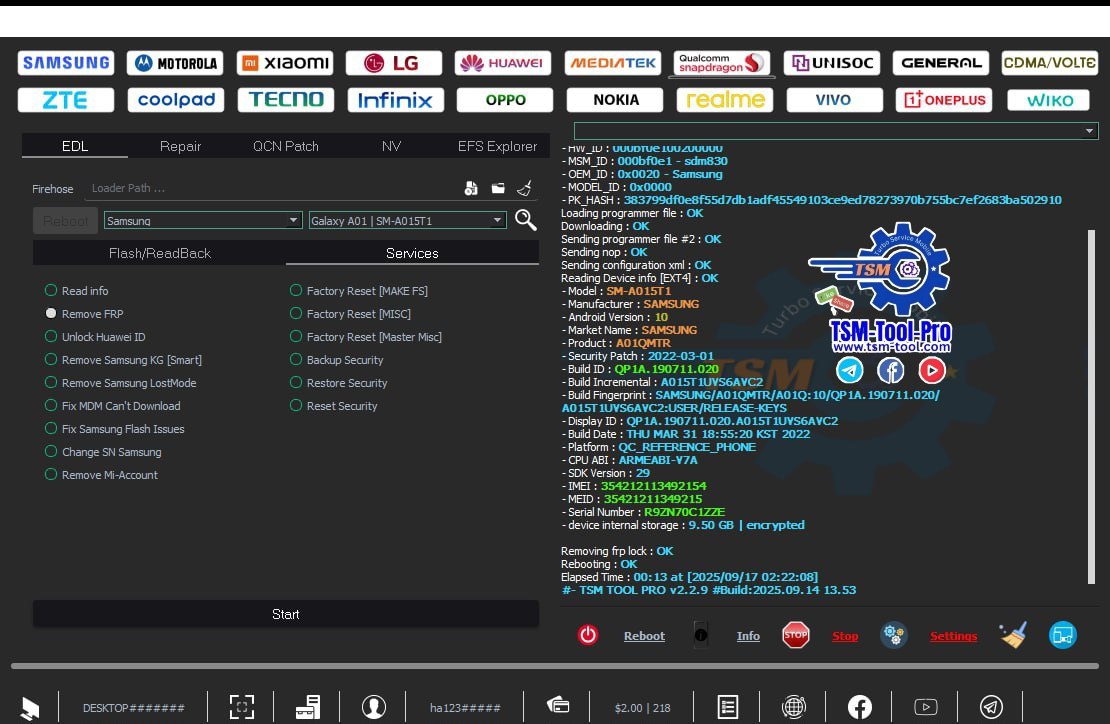Select the Nokia brand logo button

click(x=615, y=100)
